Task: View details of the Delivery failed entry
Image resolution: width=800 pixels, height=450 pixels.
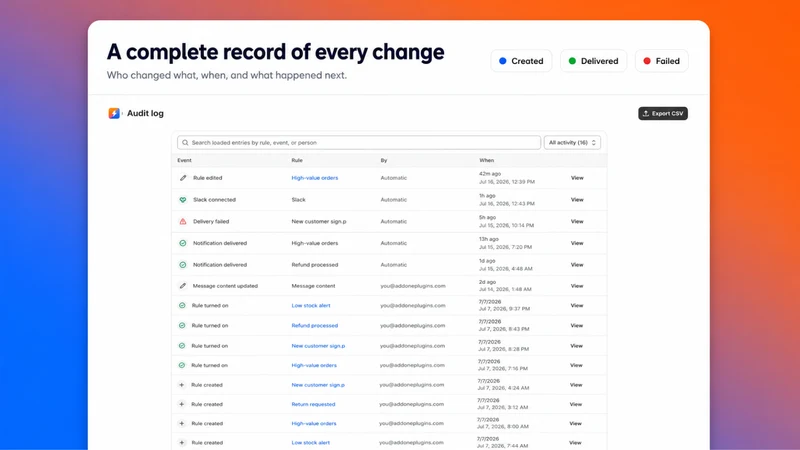Action: click(x=577, y=221)
